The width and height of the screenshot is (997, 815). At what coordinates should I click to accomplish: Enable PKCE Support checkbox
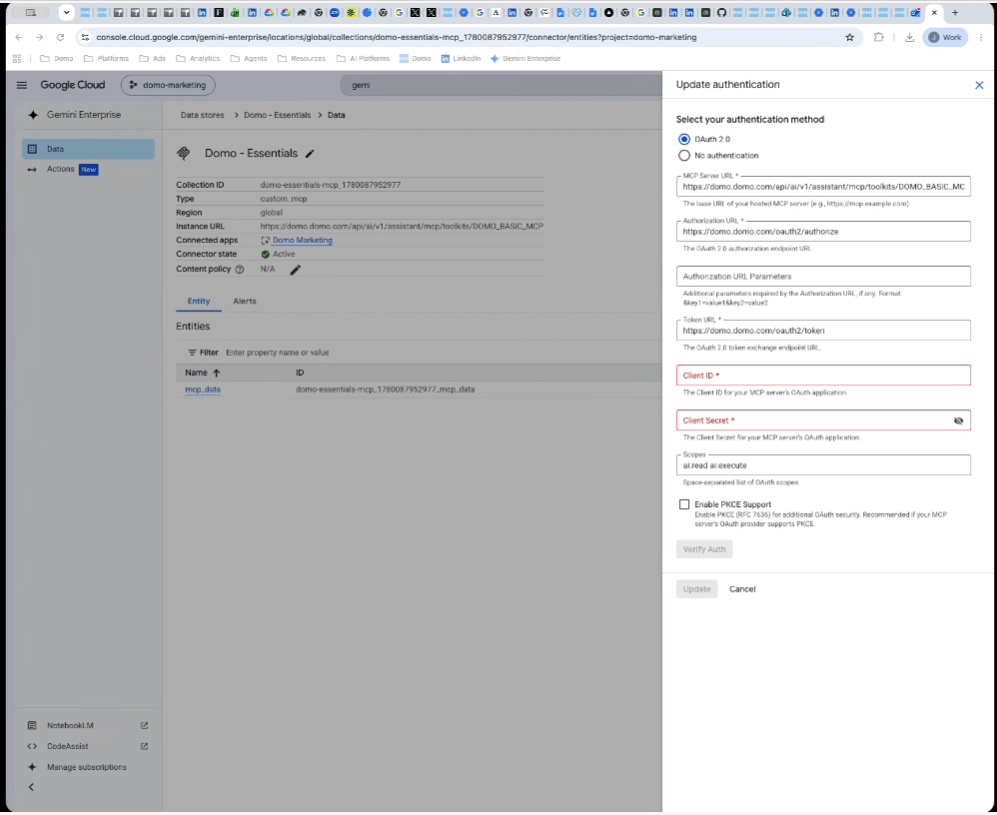pyautogui.click(x=684, y=505)
